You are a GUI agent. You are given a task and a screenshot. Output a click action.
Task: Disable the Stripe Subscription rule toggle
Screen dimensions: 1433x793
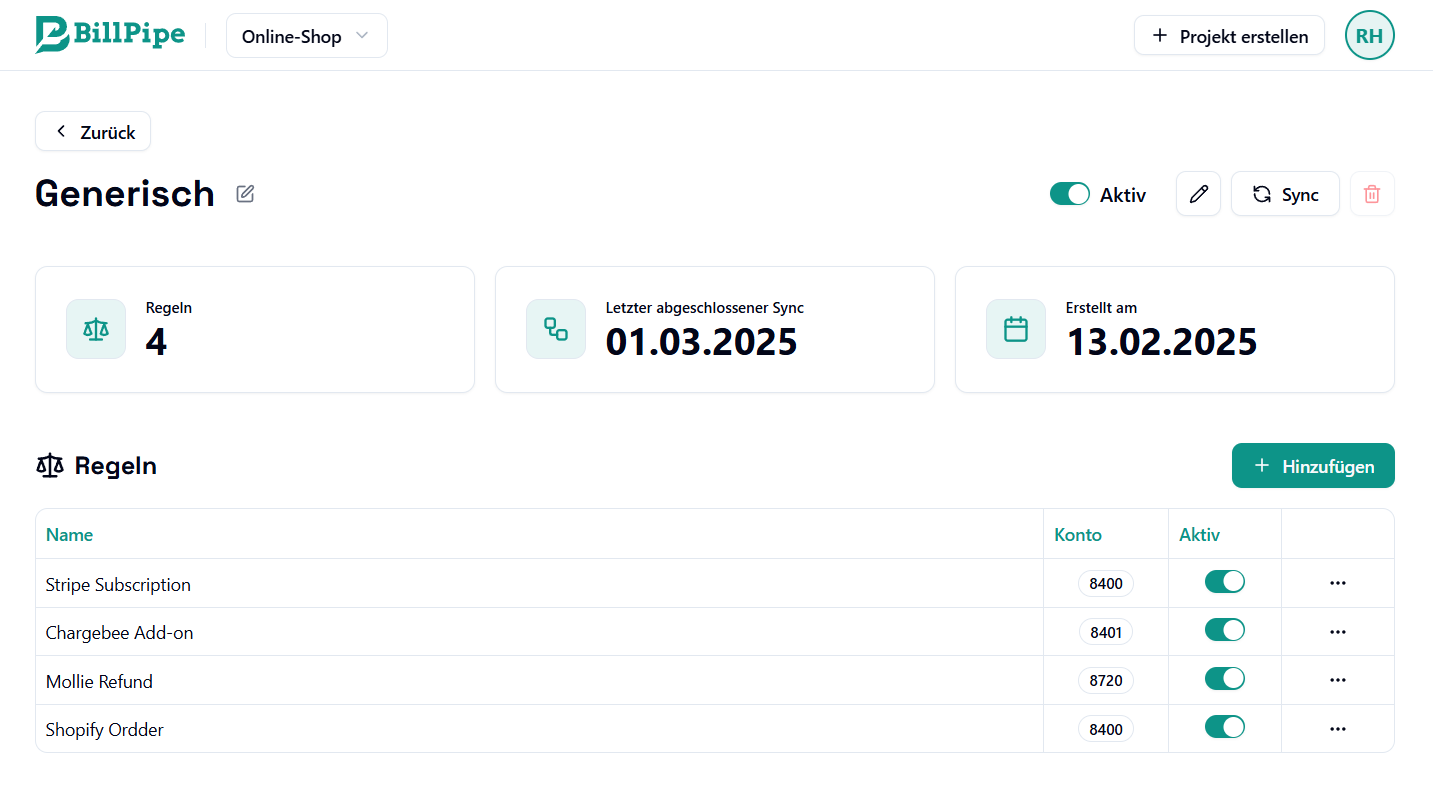click(1224, 582)
